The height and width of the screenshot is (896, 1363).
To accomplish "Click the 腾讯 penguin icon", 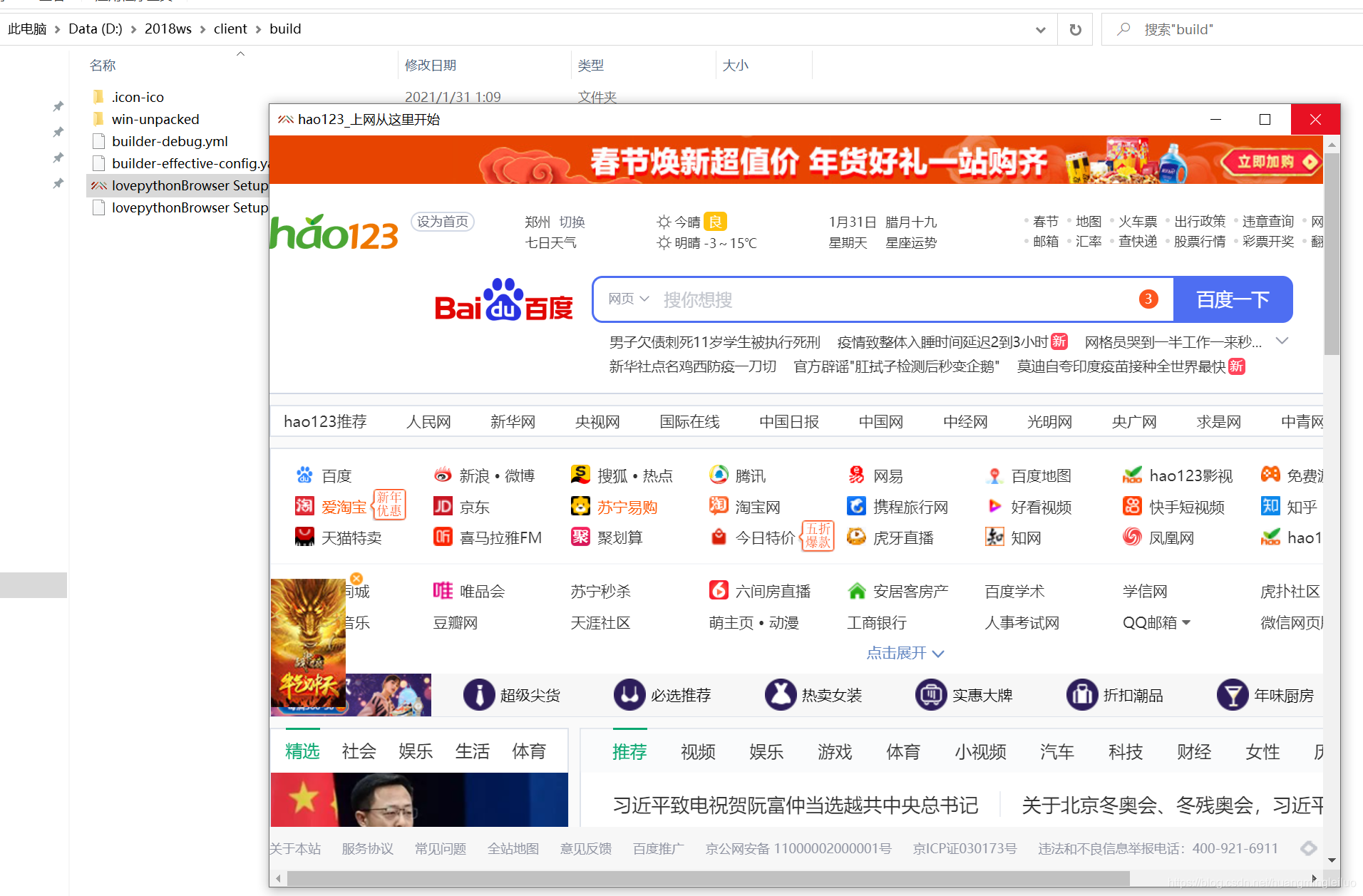I will (719, 475).
